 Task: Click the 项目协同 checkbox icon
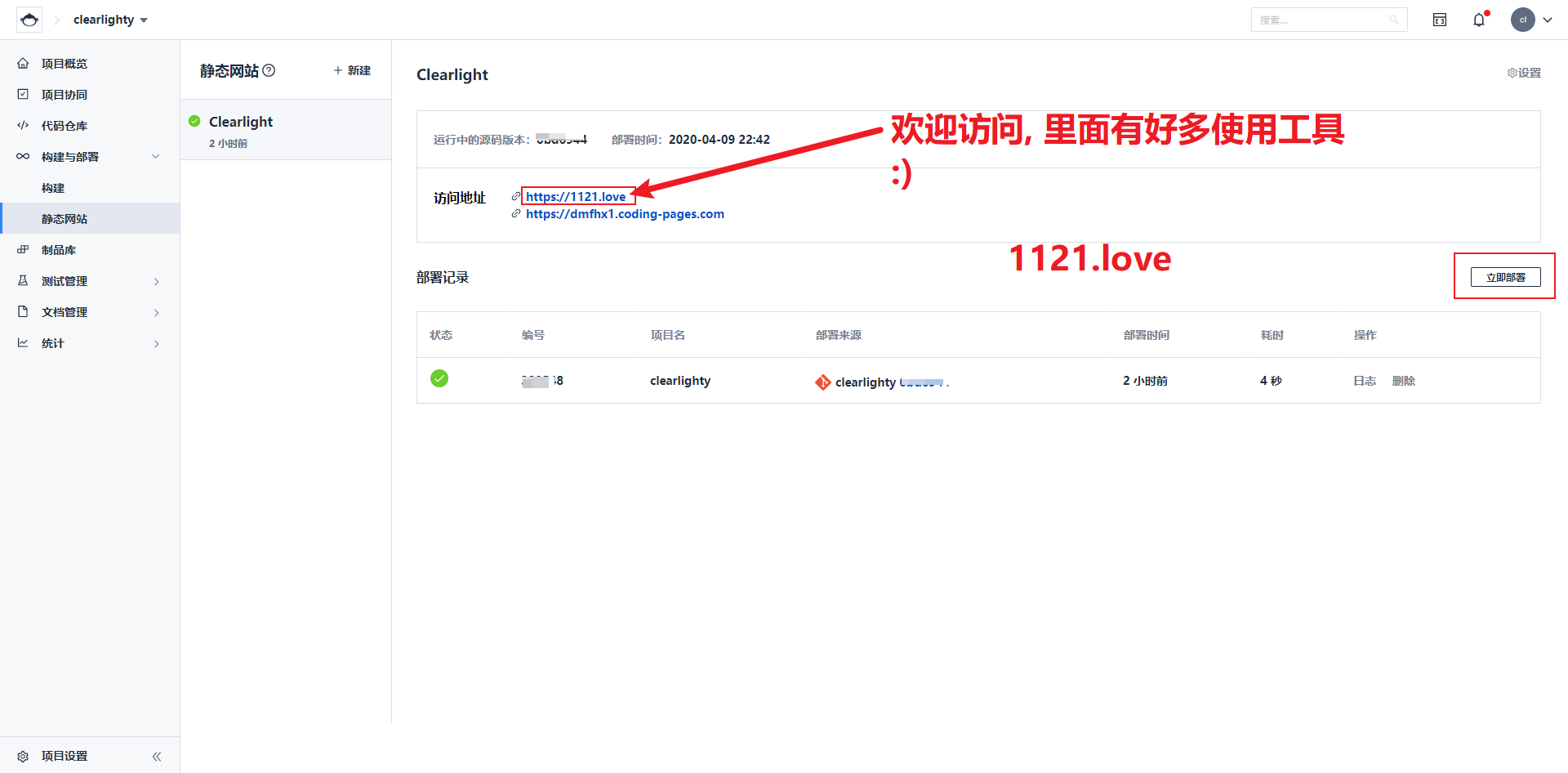(23, 94)
